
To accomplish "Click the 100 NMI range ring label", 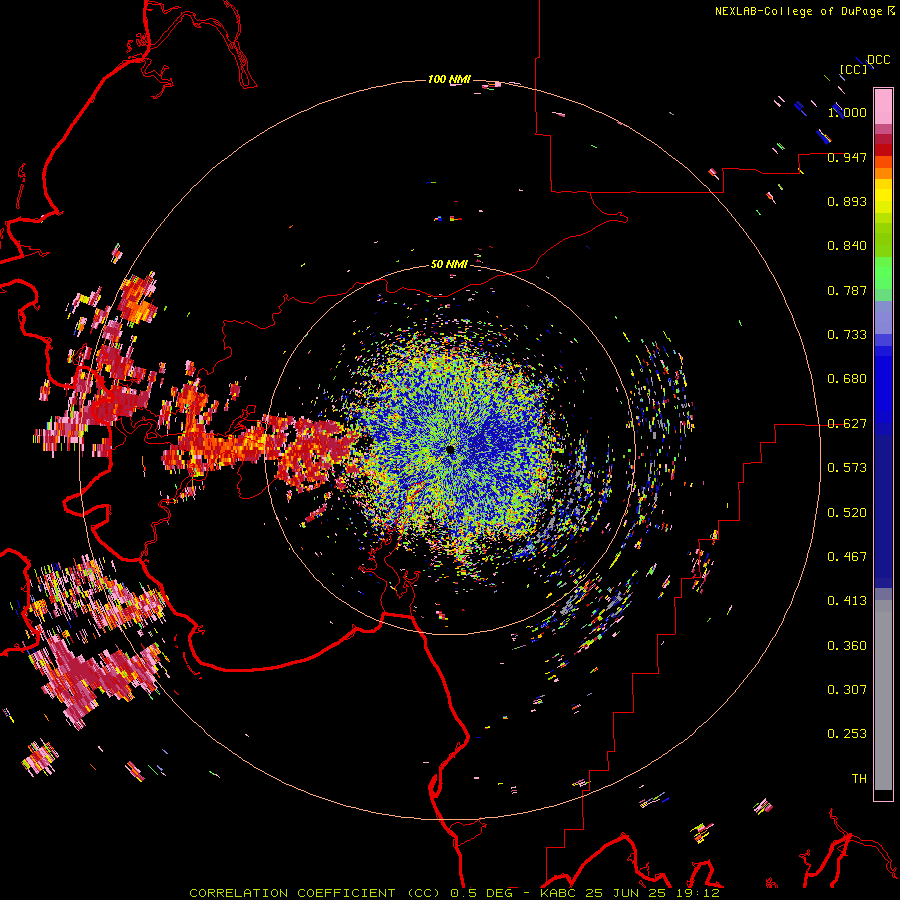I will click(x=449, y=79).
